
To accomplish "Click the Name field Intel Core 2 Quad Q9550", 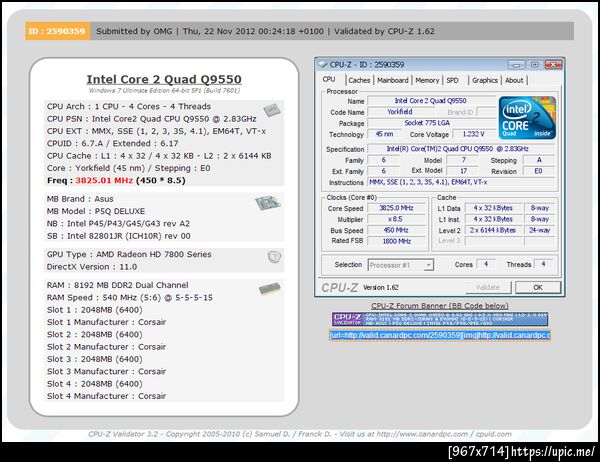I will click(431, 101).
